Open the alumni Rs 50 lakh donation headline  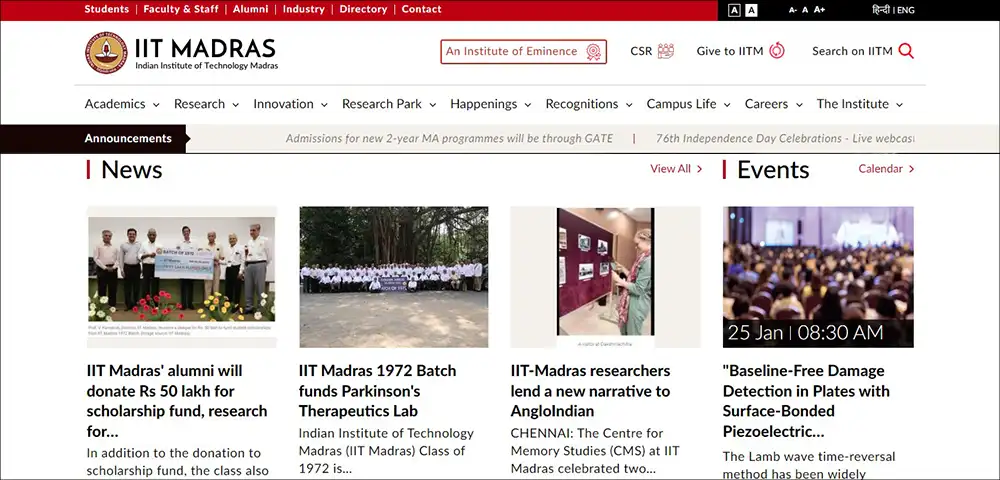[177, 401]
